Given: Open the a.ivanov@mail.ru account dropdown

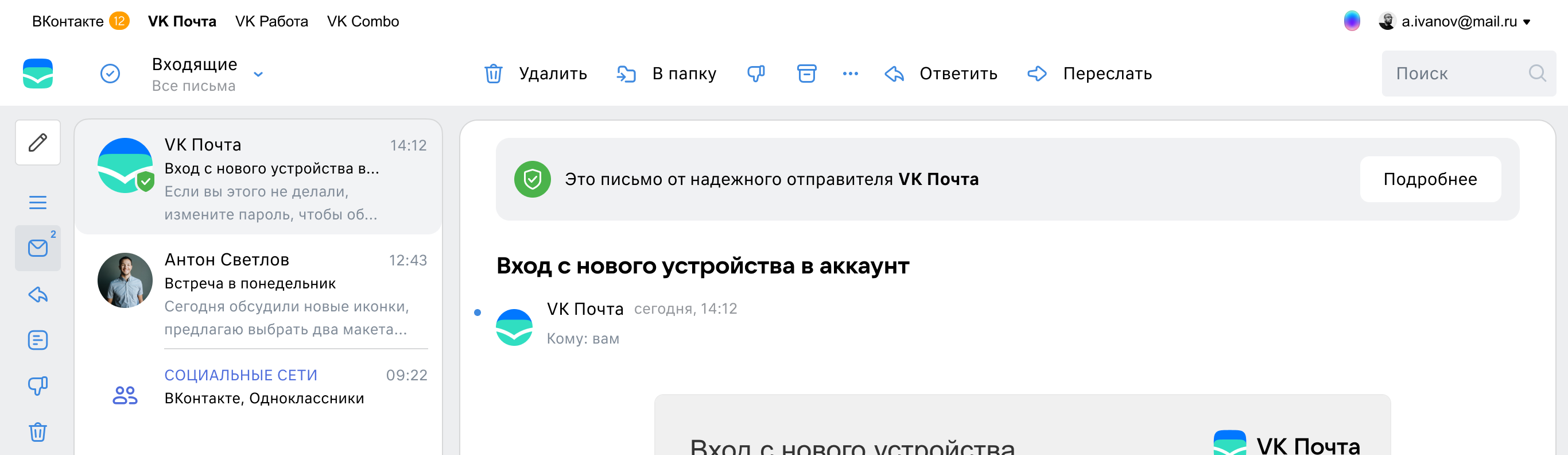Looking at the screenshot, I should (1466, 21).
